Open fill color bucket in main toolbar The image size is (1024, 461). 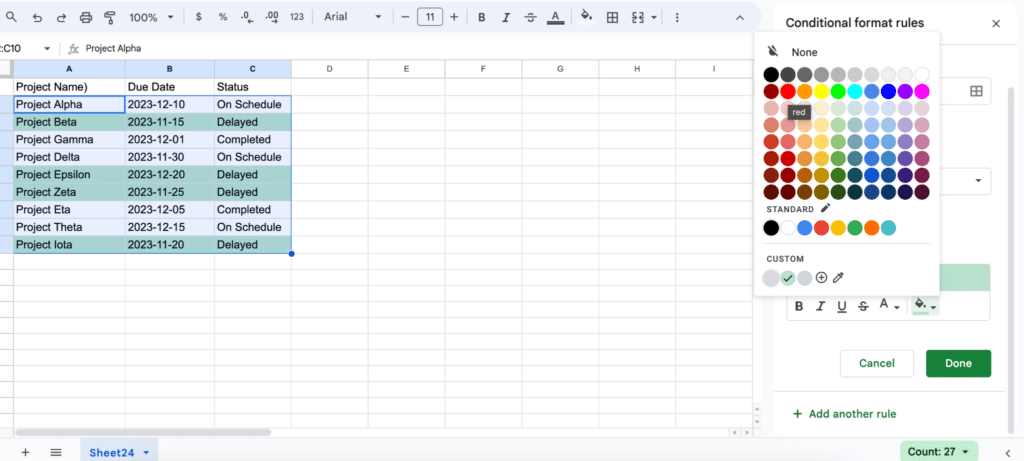pos(586,17)
